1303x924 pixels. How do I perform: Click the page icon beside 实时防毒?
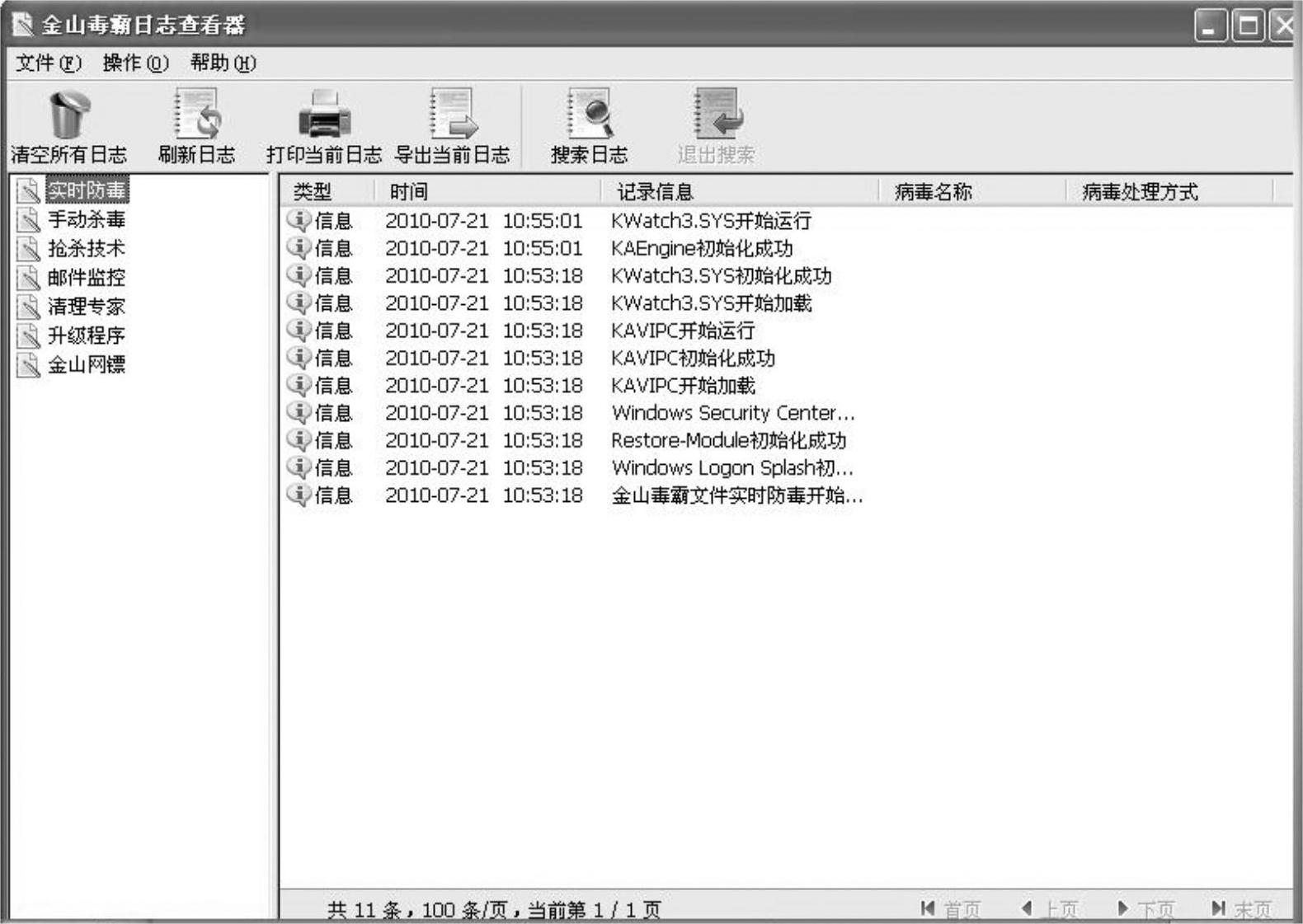coord(28,190)
